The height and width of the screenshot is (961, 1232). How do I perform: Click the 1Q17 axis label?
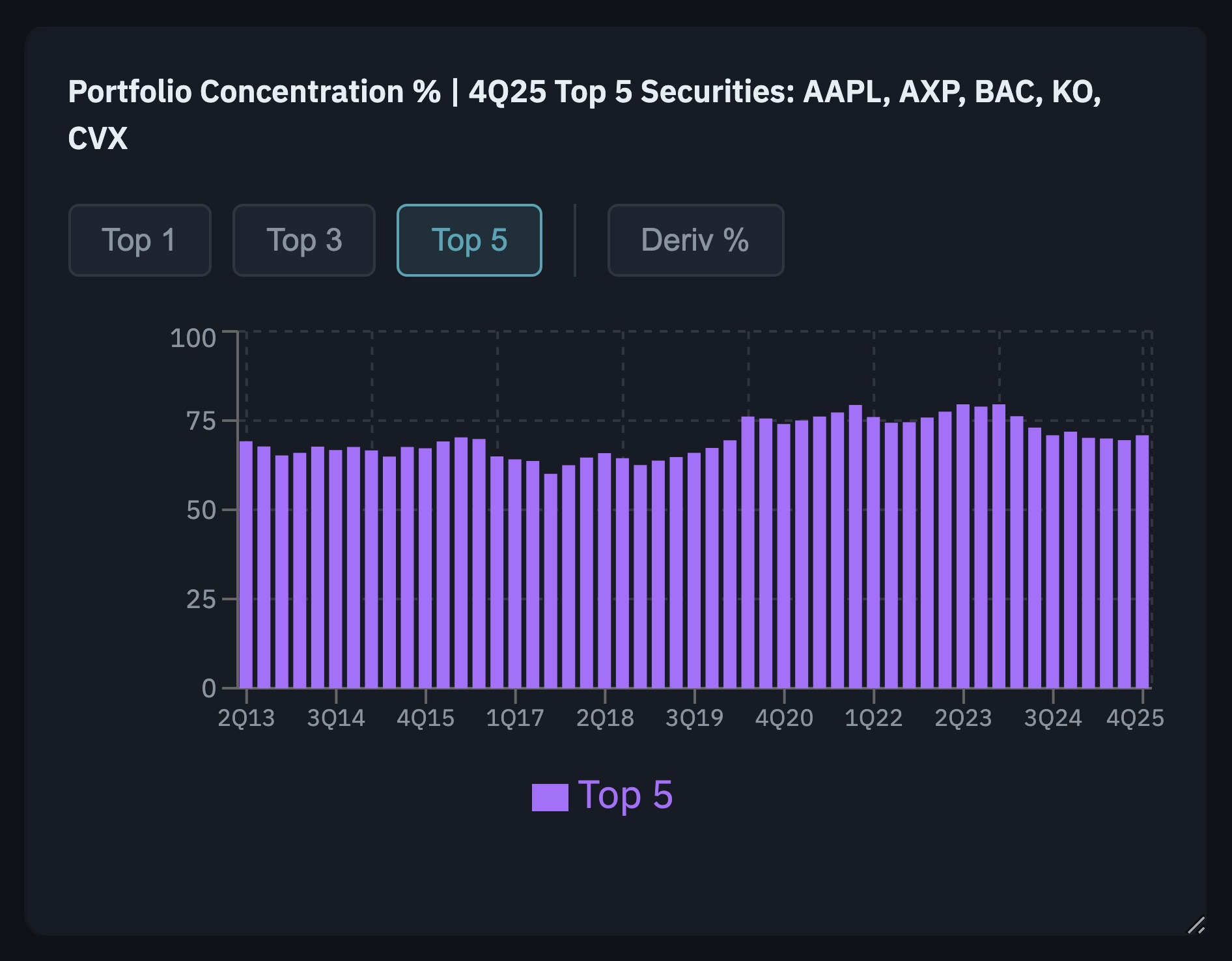tap(515, 718)
